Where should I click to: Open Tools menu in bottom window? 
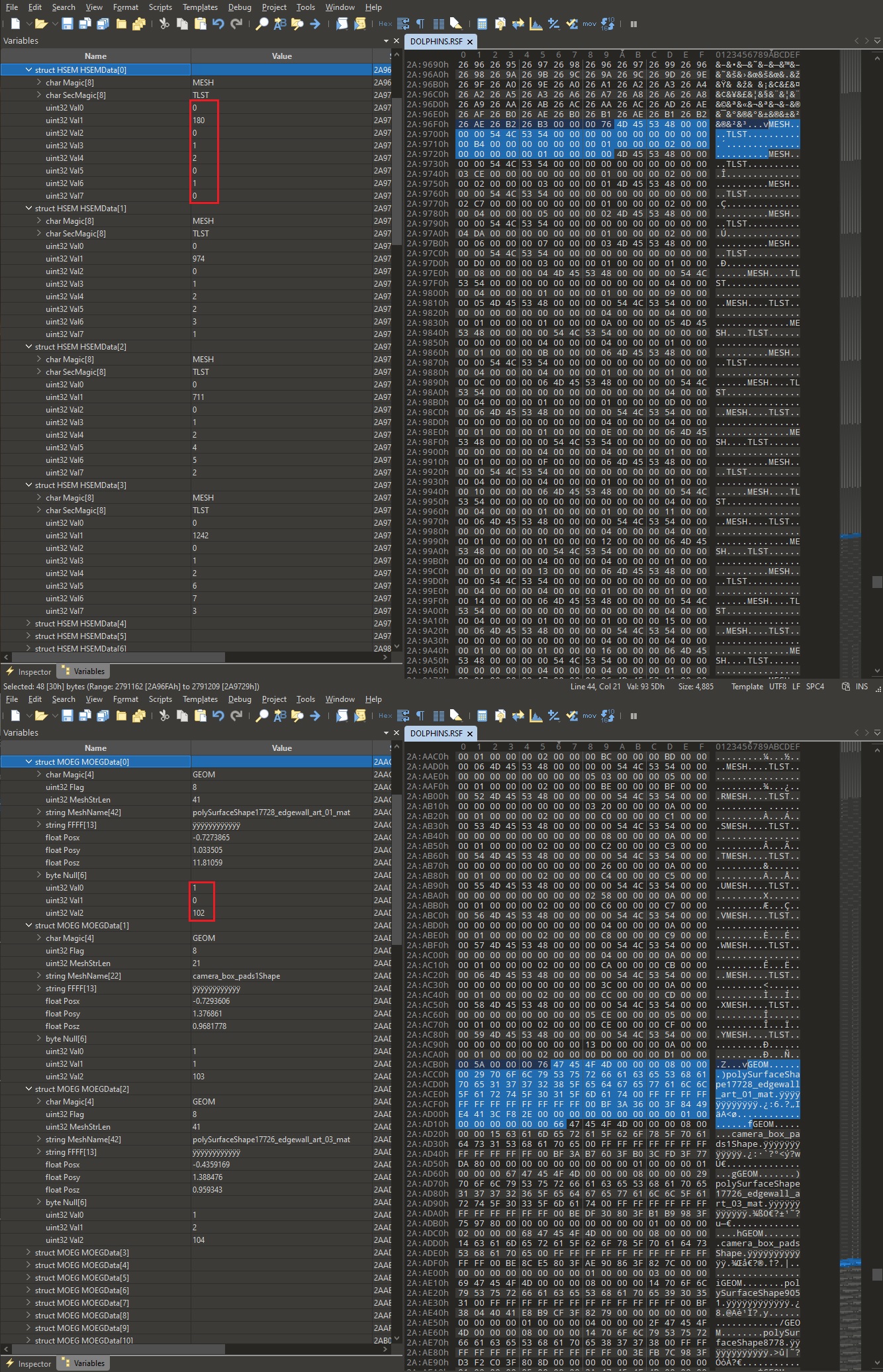305,699
